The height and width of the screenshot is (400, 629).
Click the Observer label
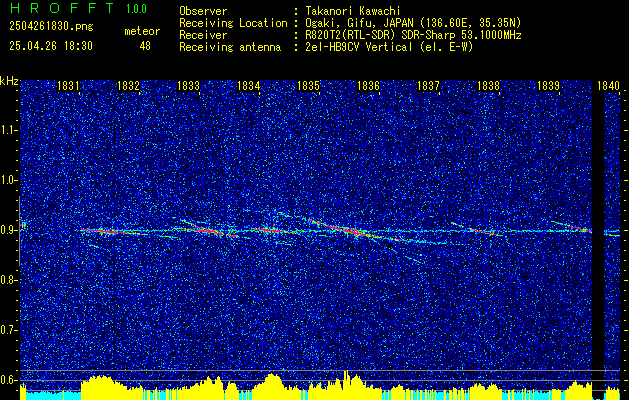click(x=203, y=11)
